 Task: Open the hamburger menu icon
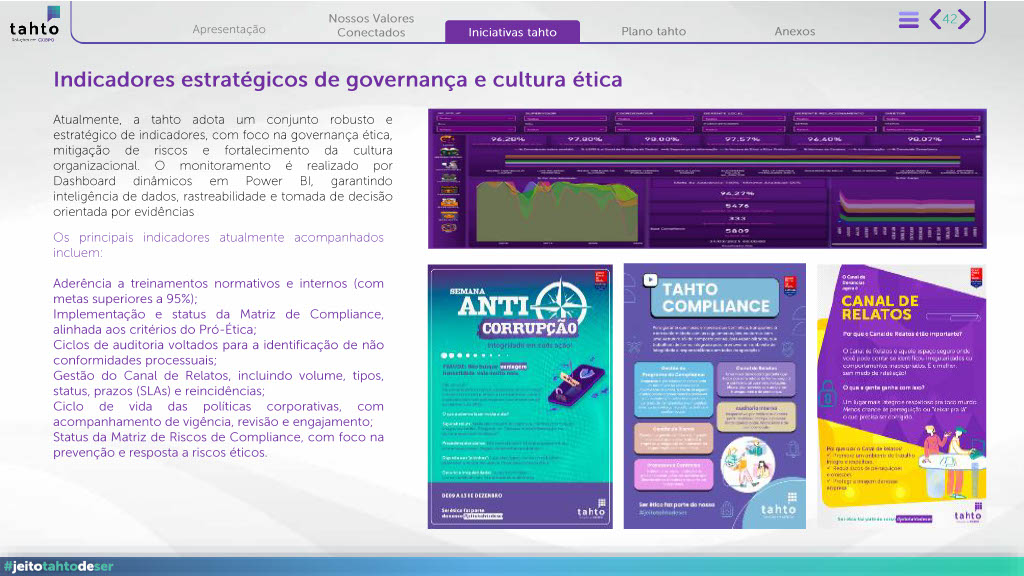point(908,20)
